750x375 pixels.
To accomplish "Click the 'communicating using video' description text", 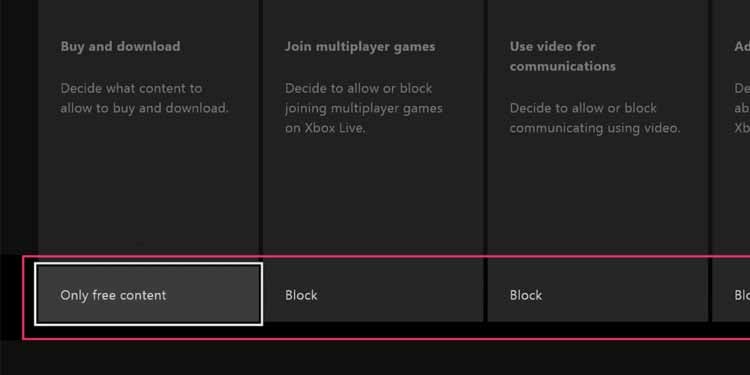I will [x=595, y=118].
